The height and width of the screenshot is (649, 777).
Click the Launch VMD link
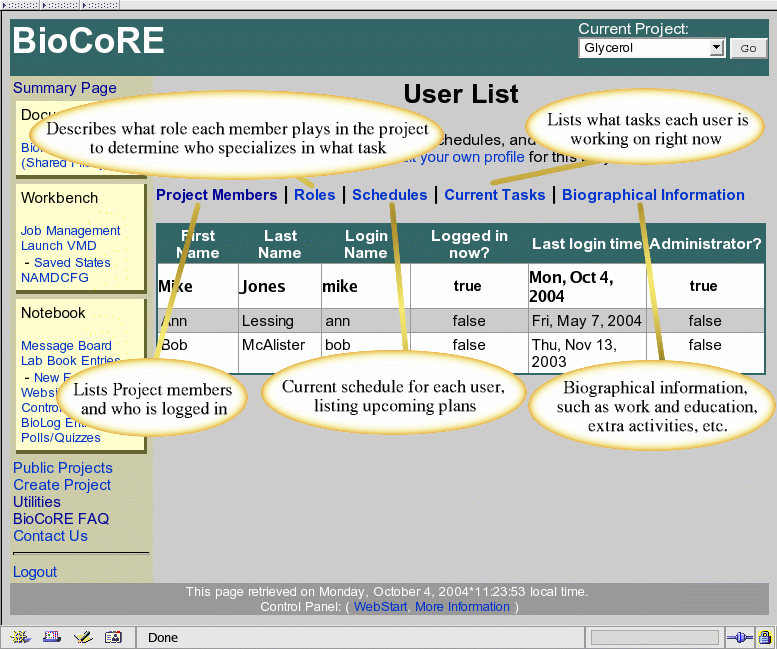(x=58, y=245)
